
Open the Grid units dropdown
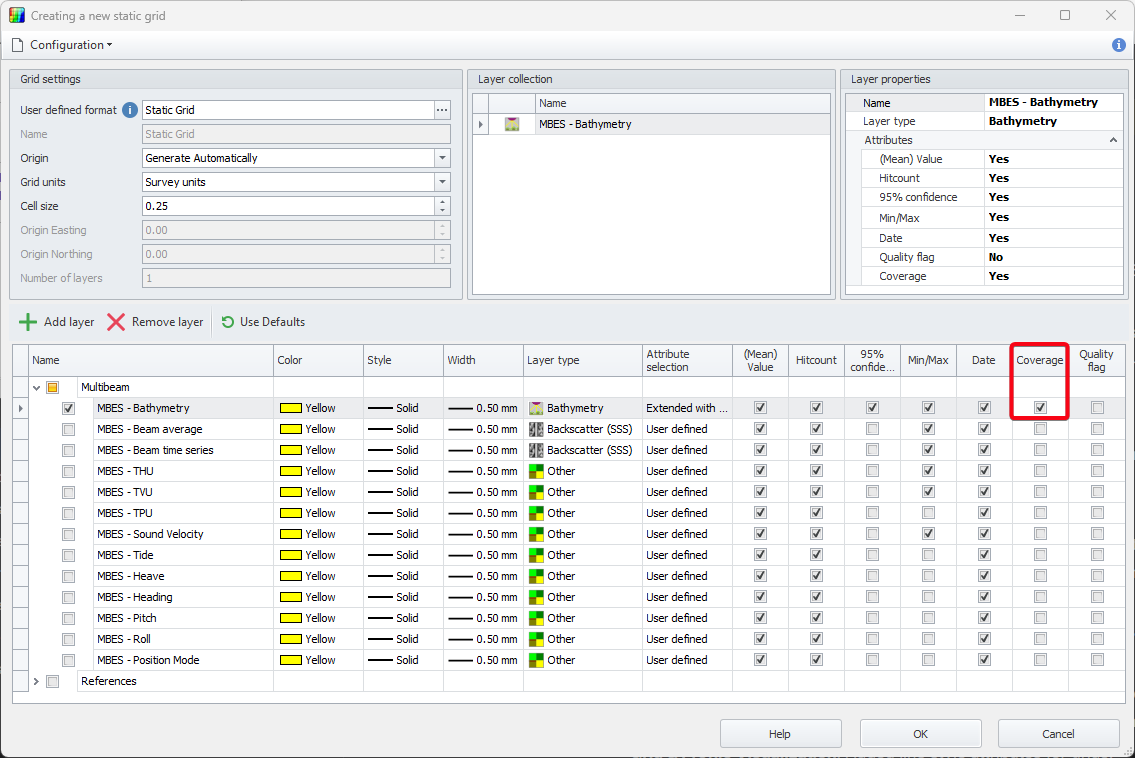(x=441, y=182)
